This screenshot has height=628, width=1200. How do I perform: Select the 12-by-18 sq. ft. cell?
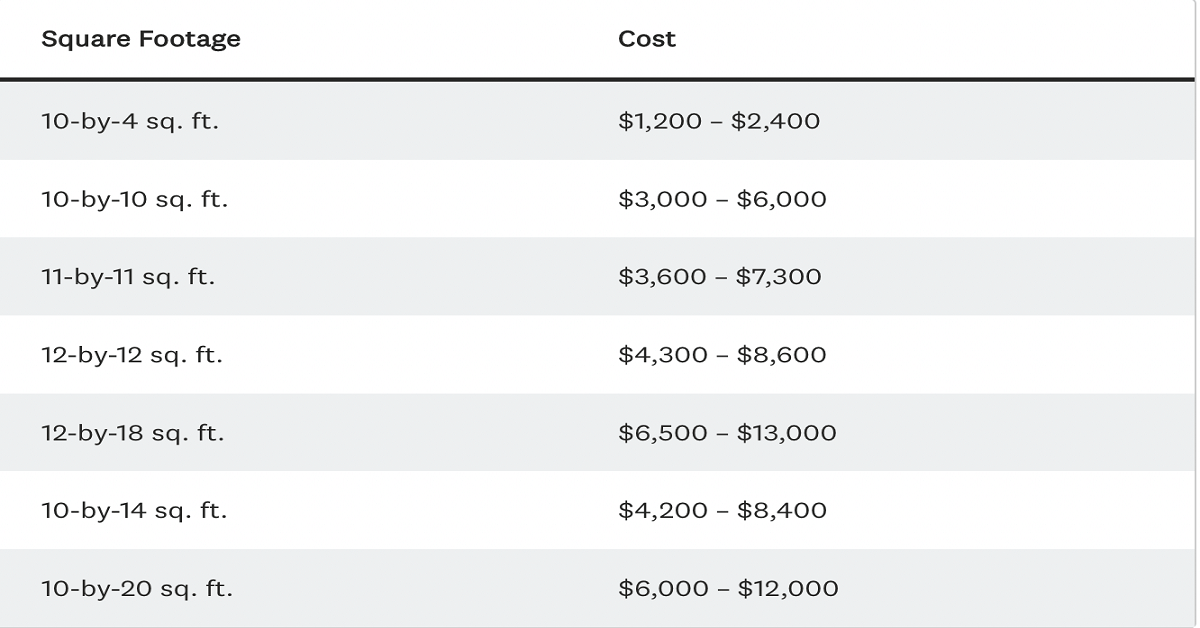(x=133, y=433)
